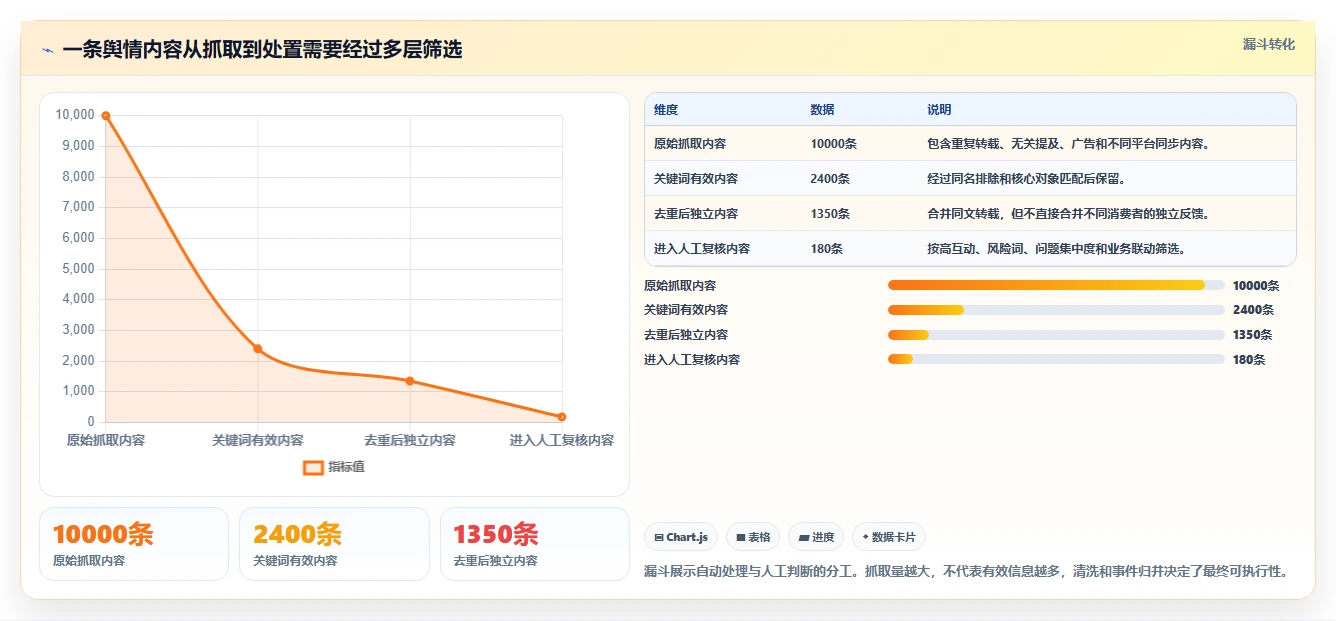Image resolution: width=1336 pixels, height=621 pixels.
Task: Toggle the 指标值 legend swatch
Action: [x=313, y=467]
